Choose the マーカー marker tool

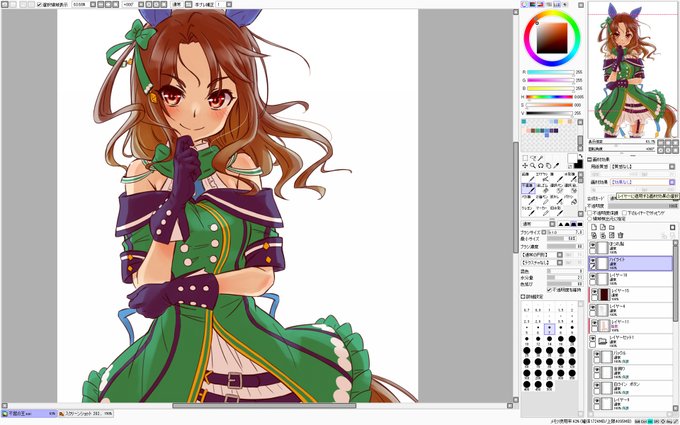pyautogui.click(x=542, y=211)
